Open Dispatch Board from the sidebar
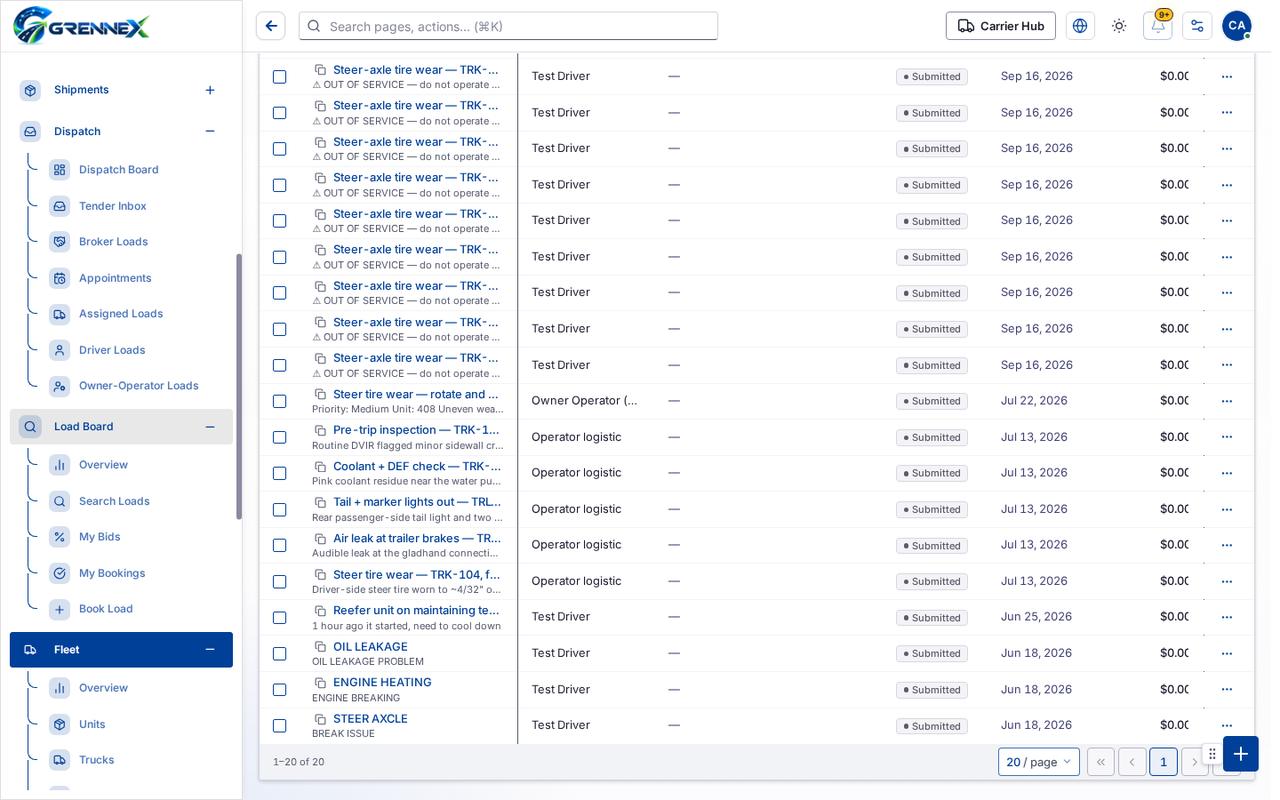The height and width of the screenshot is (800, 1280). [119, 170]
